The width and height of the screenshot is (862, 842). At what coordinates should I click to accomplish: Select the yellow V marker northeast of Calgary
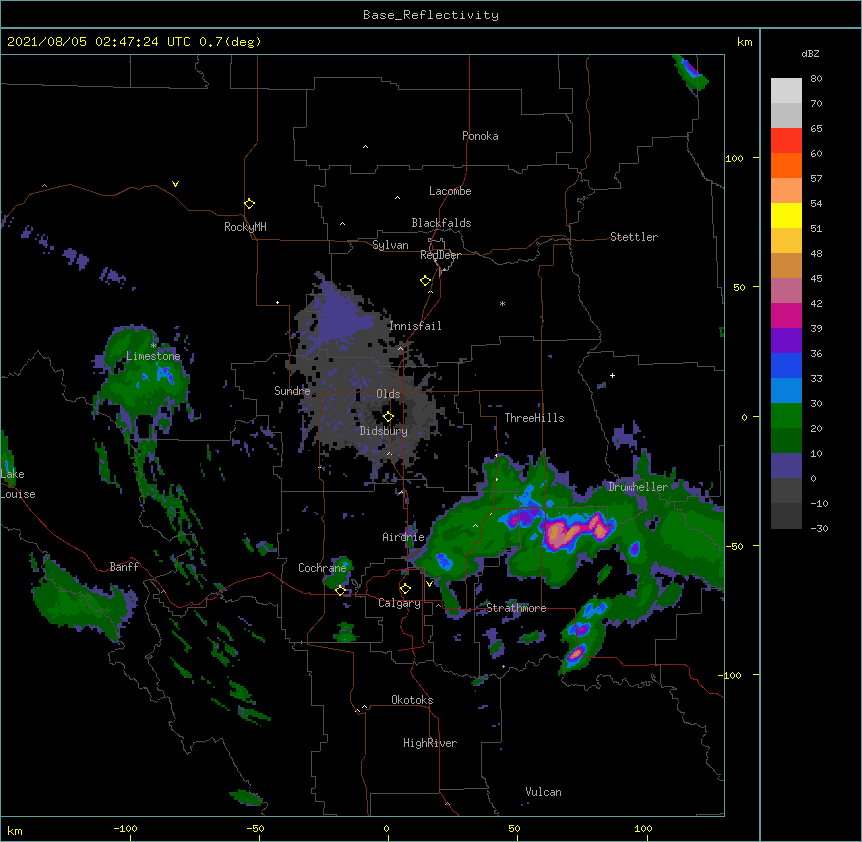(x=429, y=583)
